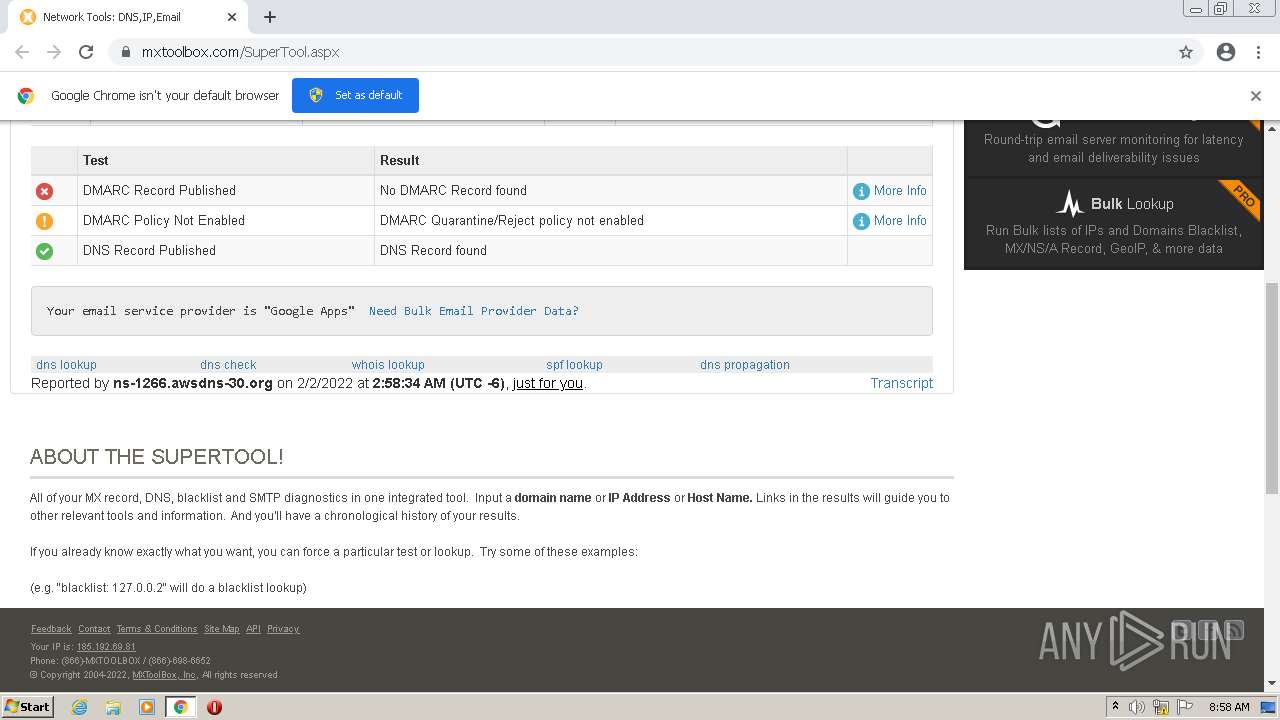
Task: Open the Site Map footer link
Action: pos(221,629)
